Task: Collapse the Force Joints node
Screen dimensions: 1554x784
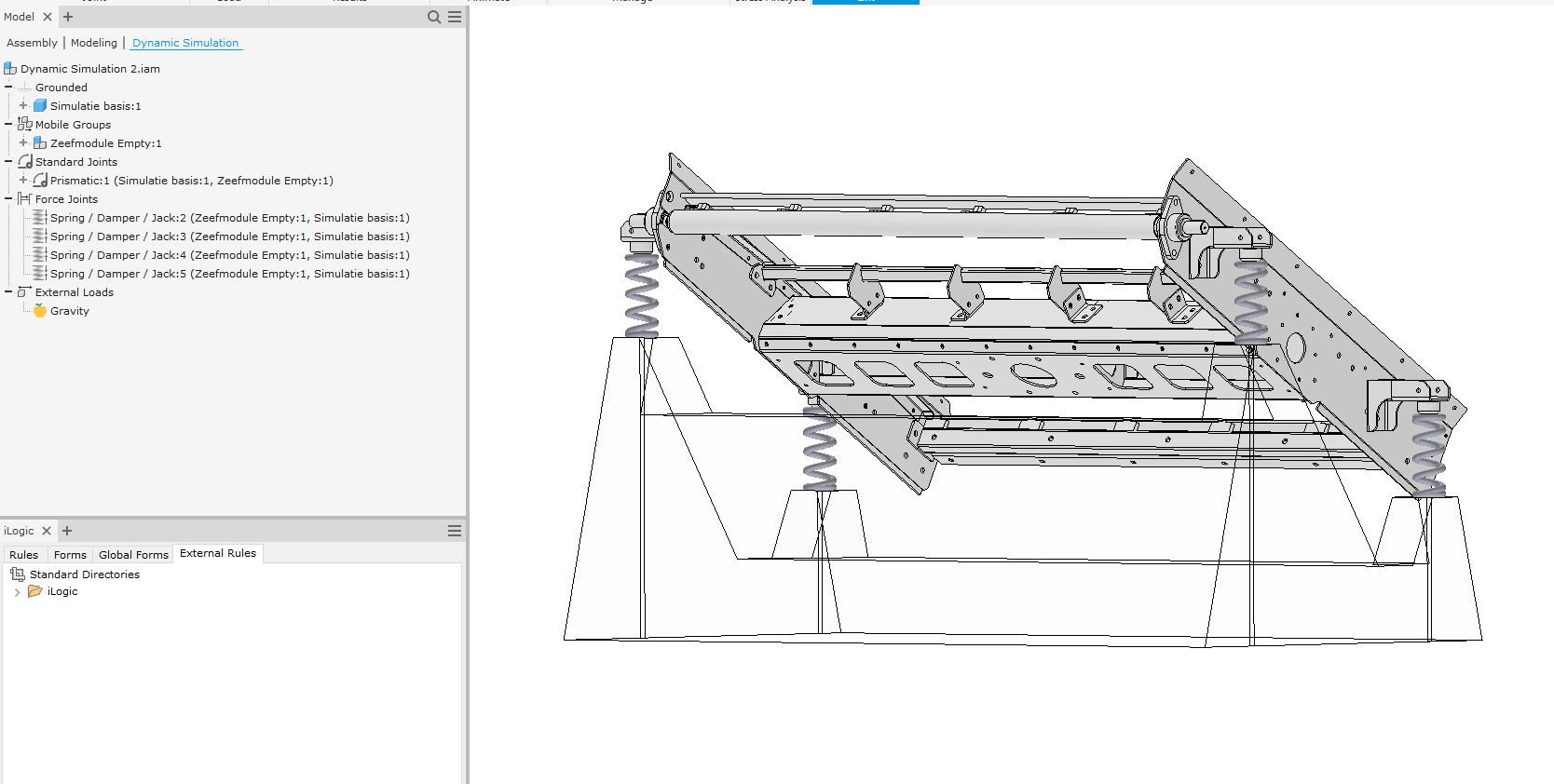Action: pyautogui.click(x=8, y=198)
